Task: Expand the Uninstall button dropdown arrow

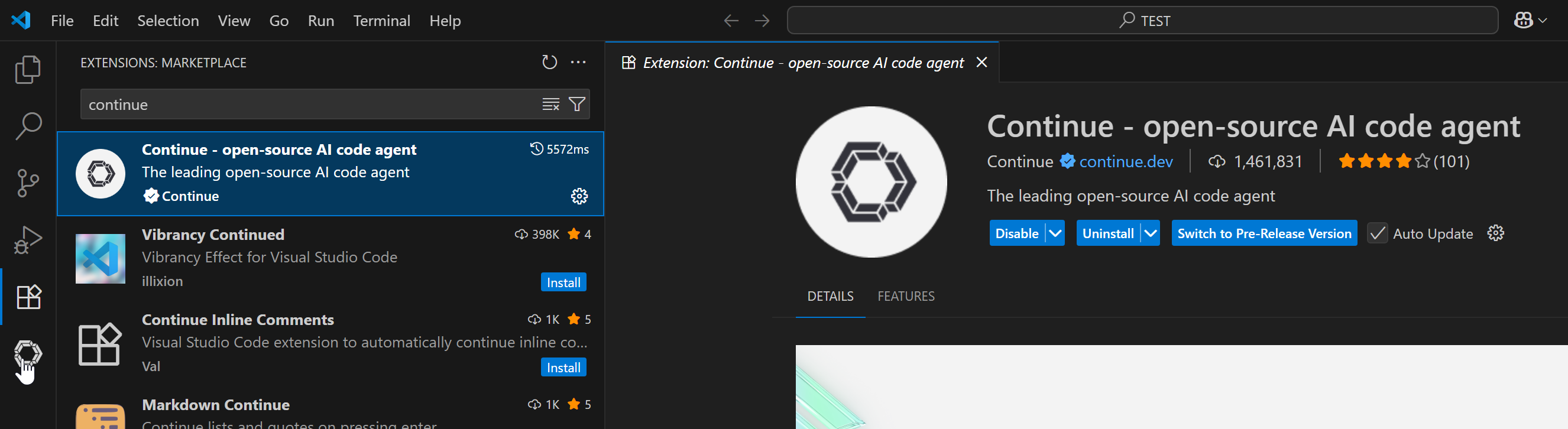Action: (x=1151, y=233)
